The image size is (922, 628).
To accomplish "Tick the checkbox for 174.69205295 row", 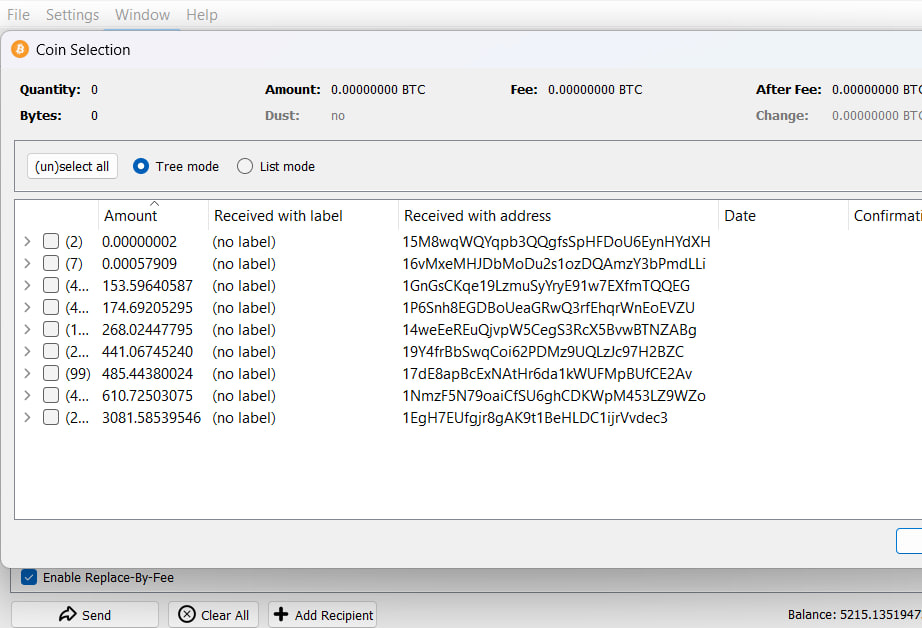I will 51,307.
